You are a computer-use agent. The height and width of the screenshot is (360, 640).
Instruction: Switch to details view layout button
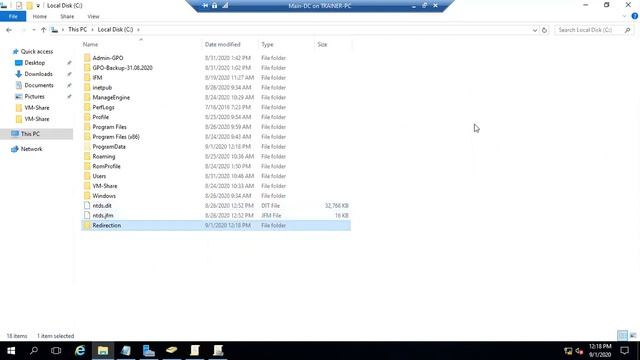pyautogui.click(x=622, y=336)
